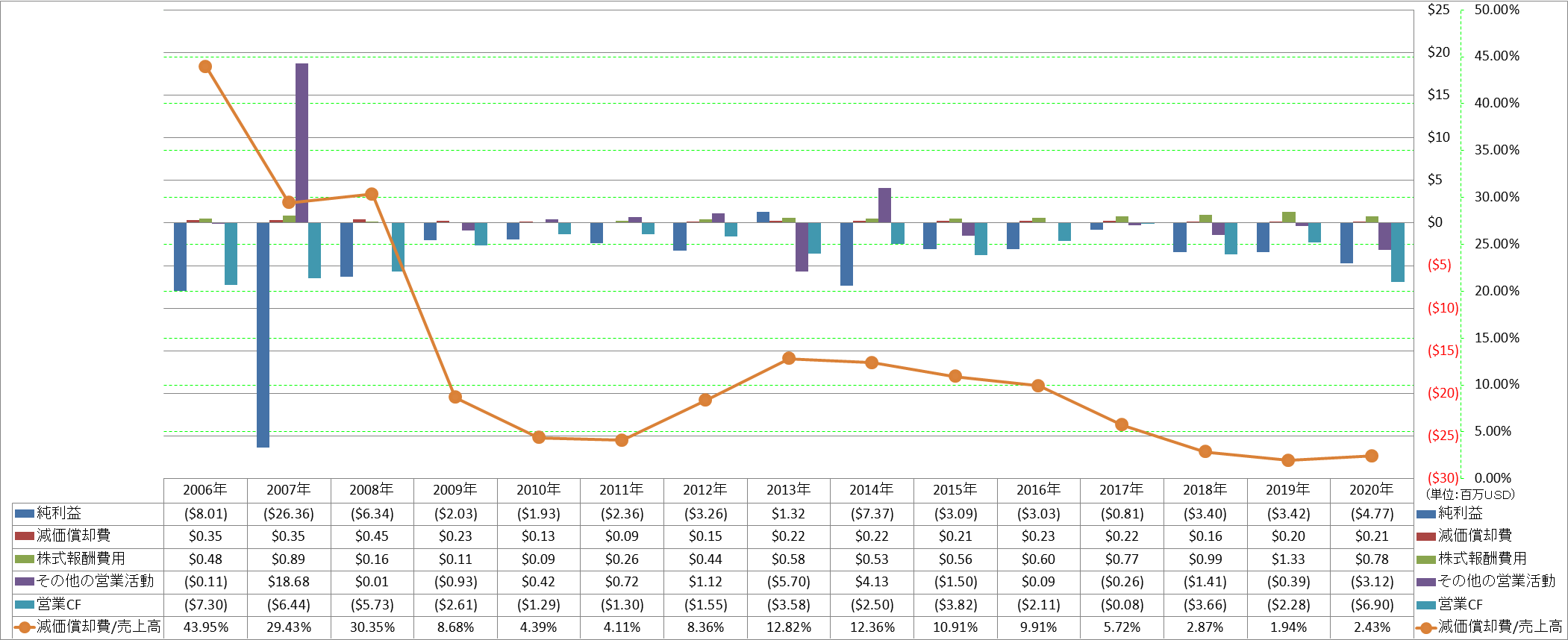Click the 株式報酬費用 legend swatch at left
1568x640 pixels.
(24, 559)
